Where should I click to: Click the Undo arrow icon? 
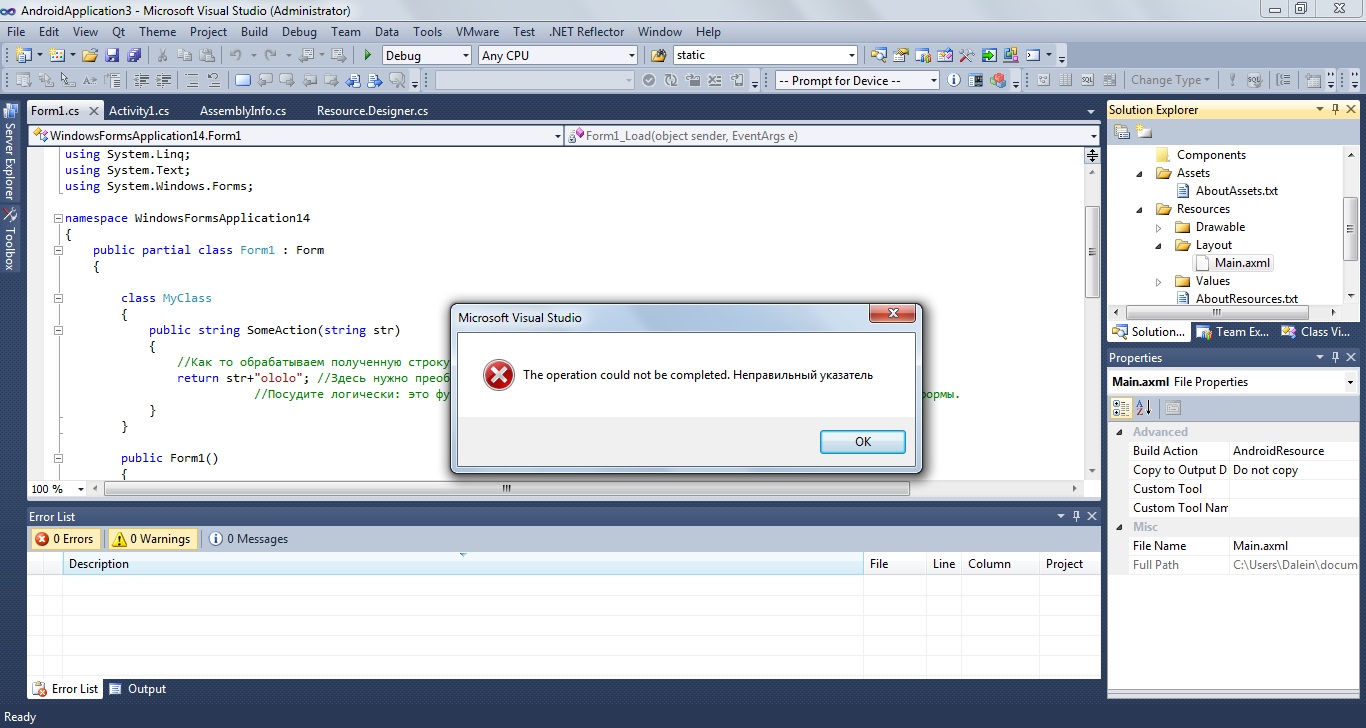click(236, 55)
